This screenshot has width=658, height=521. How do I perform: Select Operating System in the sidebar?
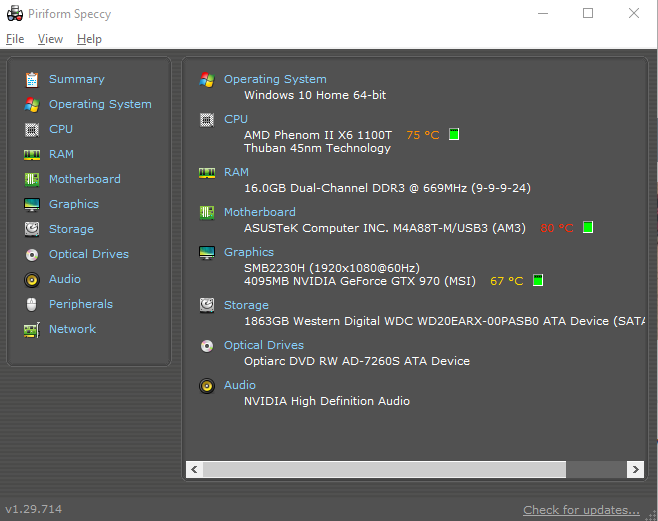(100, 104)
